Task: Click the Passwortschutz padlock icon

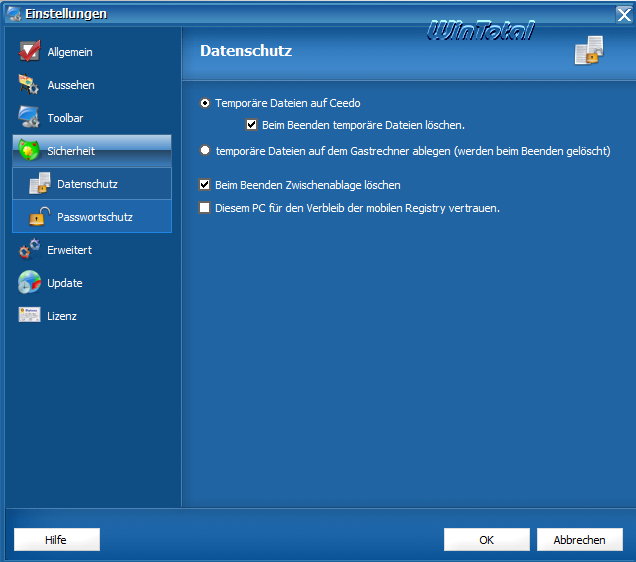Action: (40, 216)
